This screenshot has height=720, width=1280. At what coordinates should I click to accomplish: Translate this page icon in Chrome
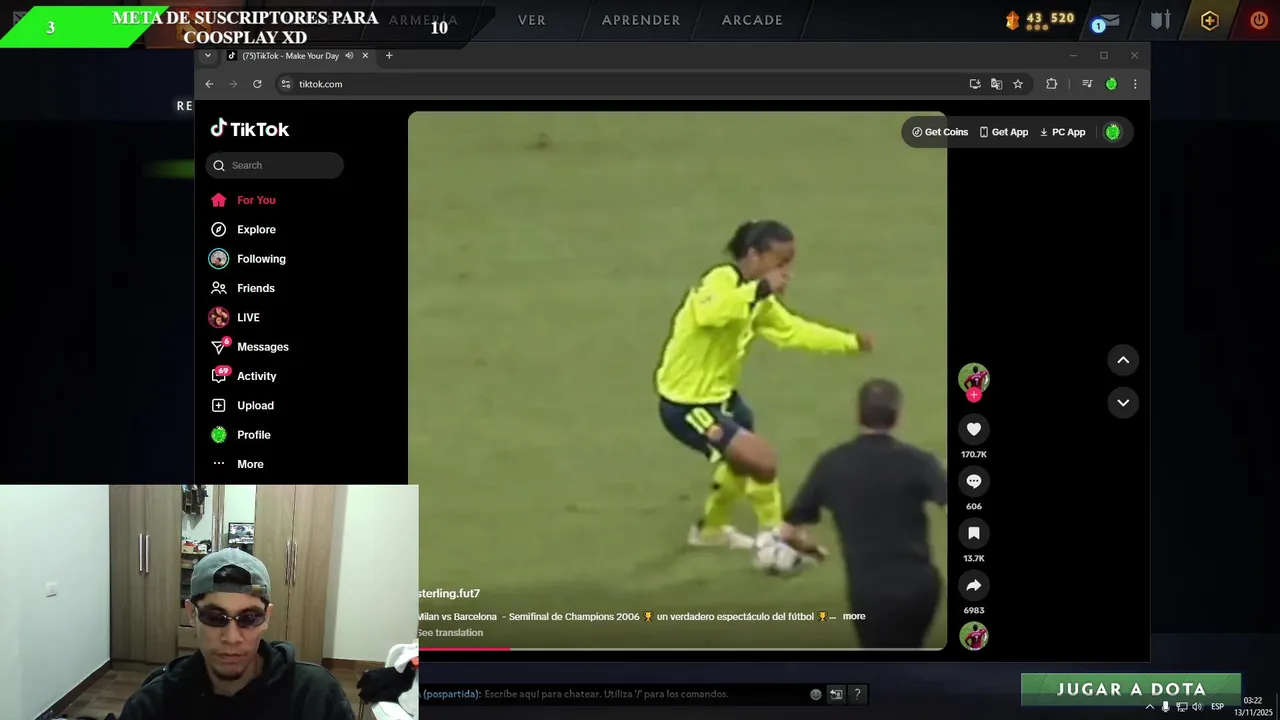click(x=996, y=84)
